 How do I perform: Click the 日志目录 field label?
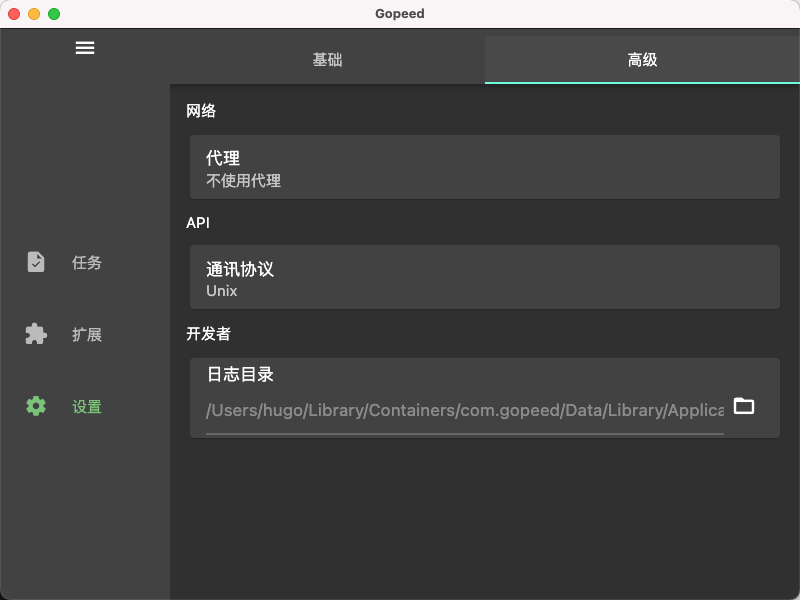240,375
